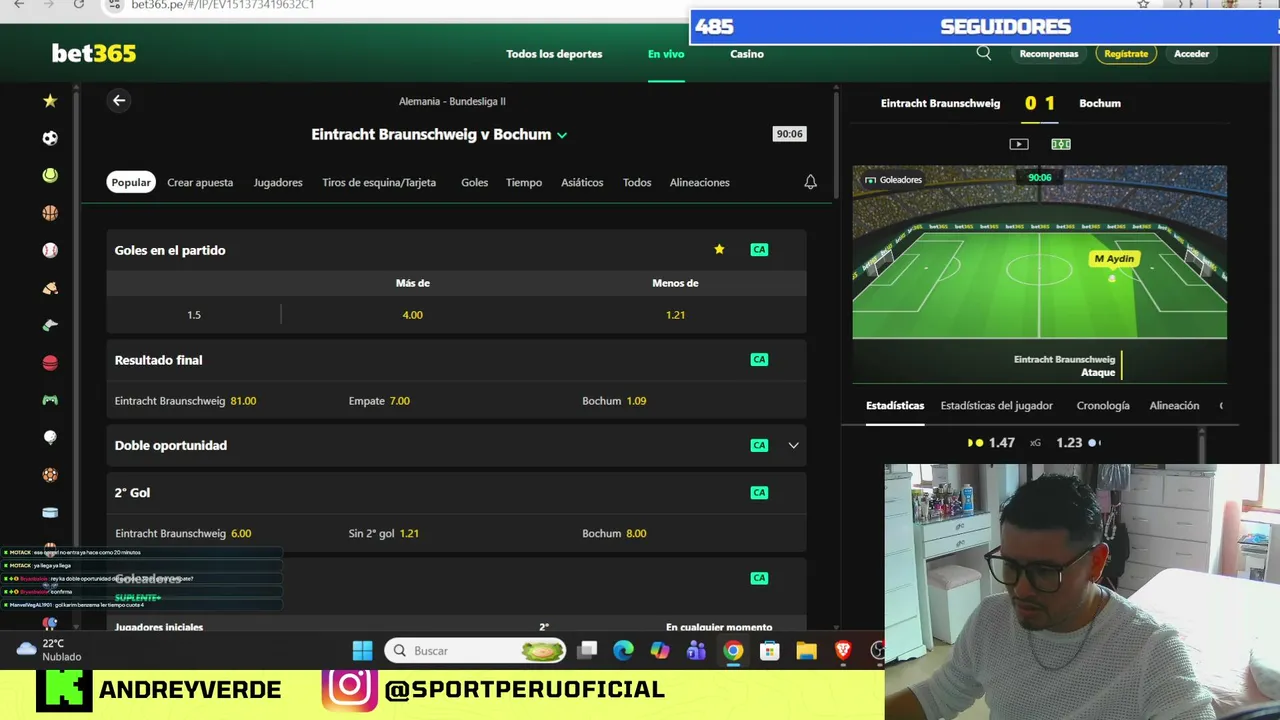Screen dimensions: 1280x720
Task: Open Microsoft Store from the taskbar
Action: tap(769, 651)
